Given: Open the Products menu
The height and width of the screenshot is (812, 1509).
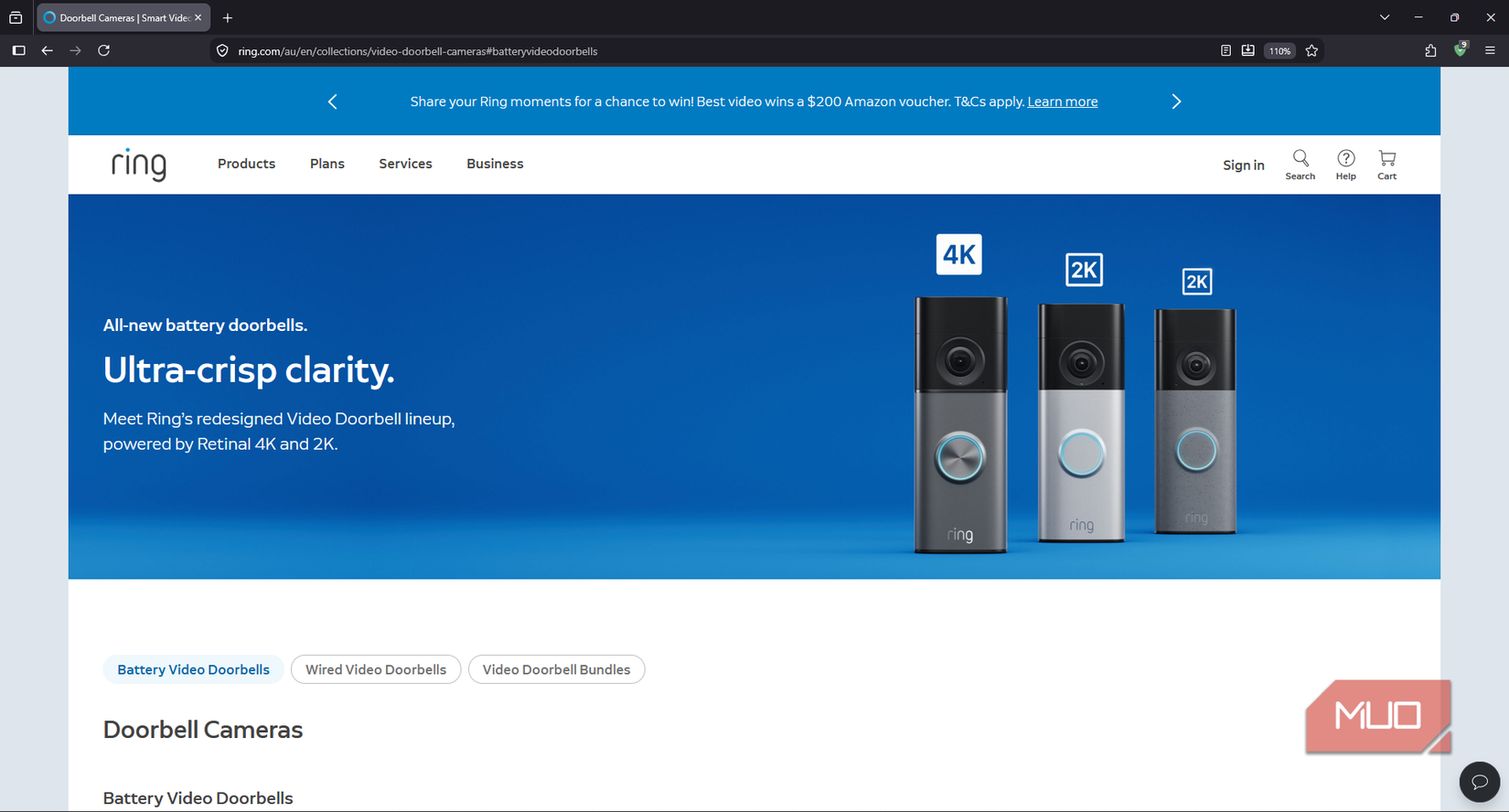Looking at the screenshot, I should [x=246, y=164].
